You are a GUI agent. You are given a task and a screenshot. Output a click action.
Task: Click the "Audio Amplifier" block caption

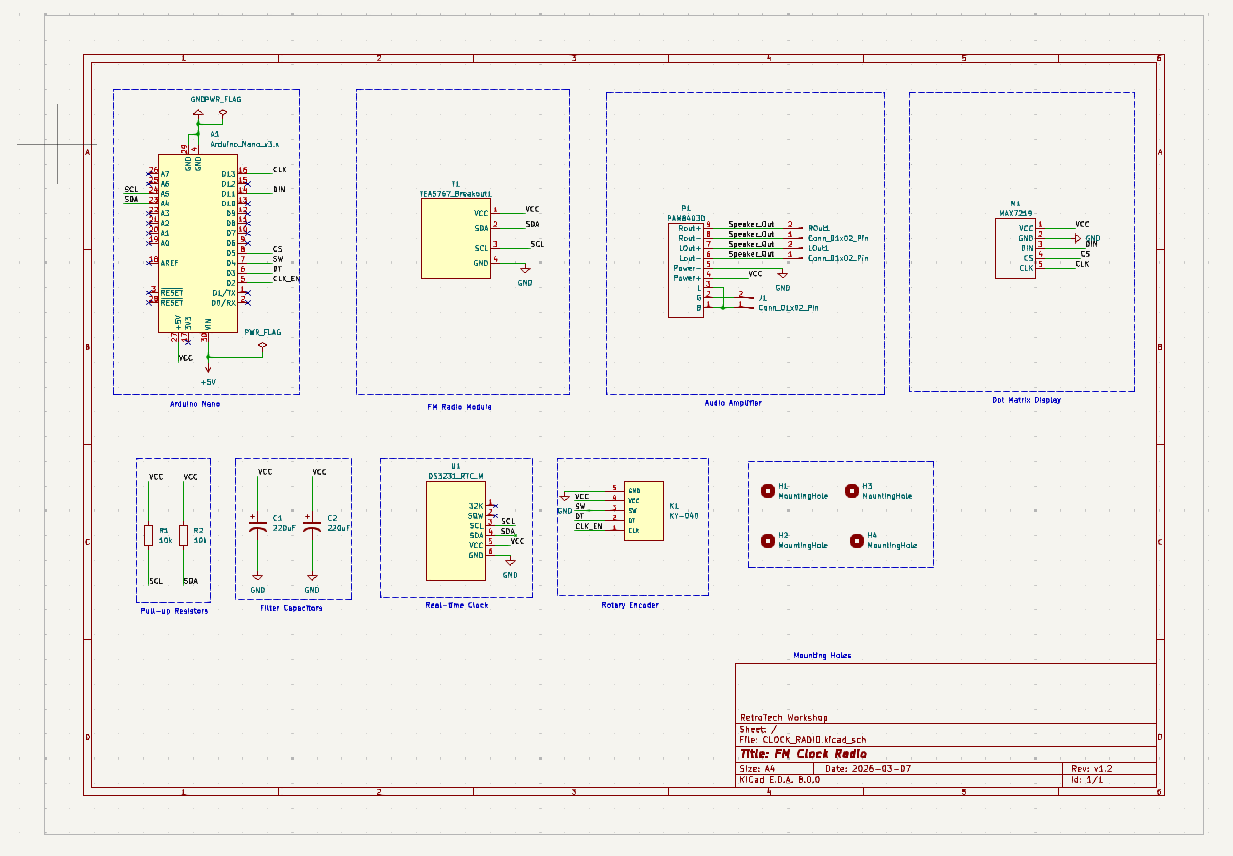(733, 403)
